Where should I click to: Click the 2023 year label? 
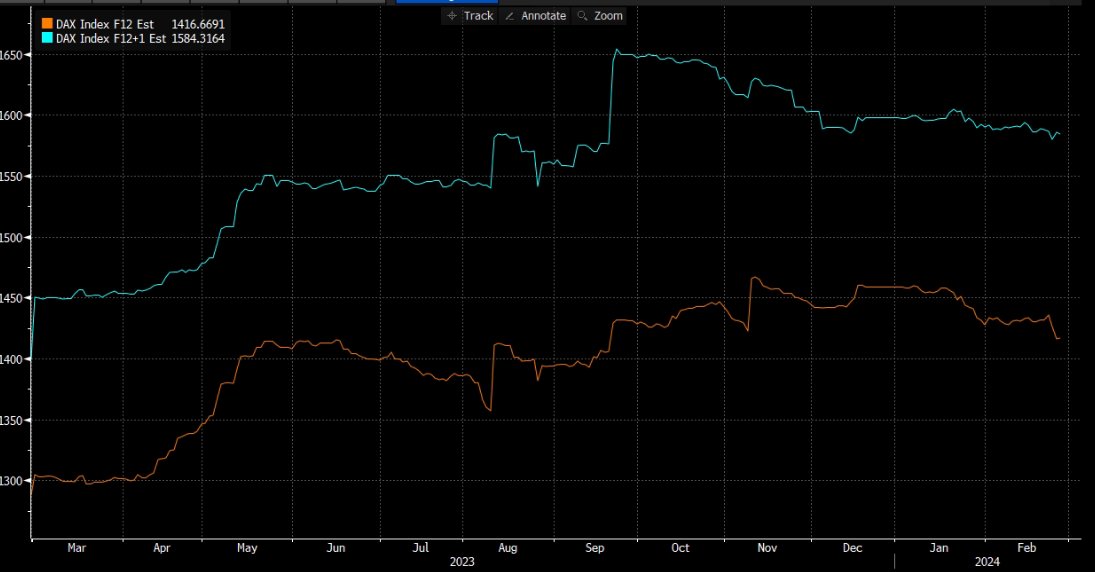pyautogui.click(x=462, y=562)
